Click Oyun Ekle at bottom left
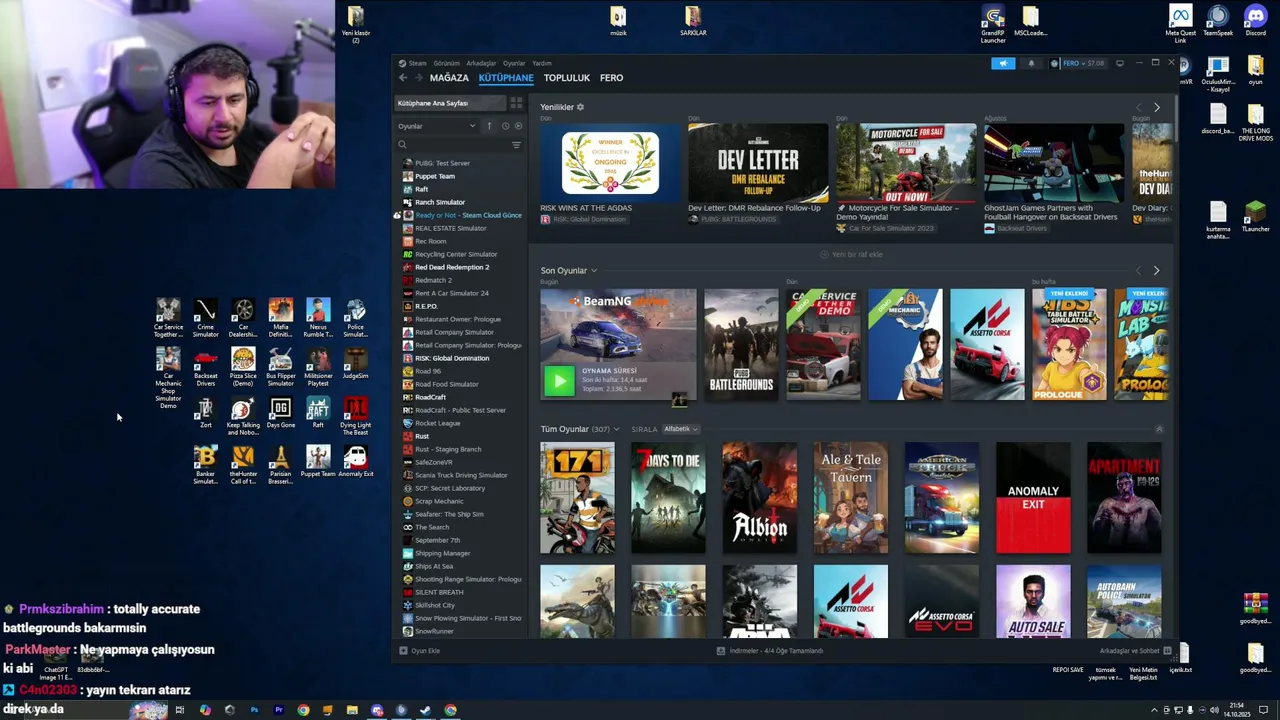This screenshot has height=720, width=1280. click(420, 651)
